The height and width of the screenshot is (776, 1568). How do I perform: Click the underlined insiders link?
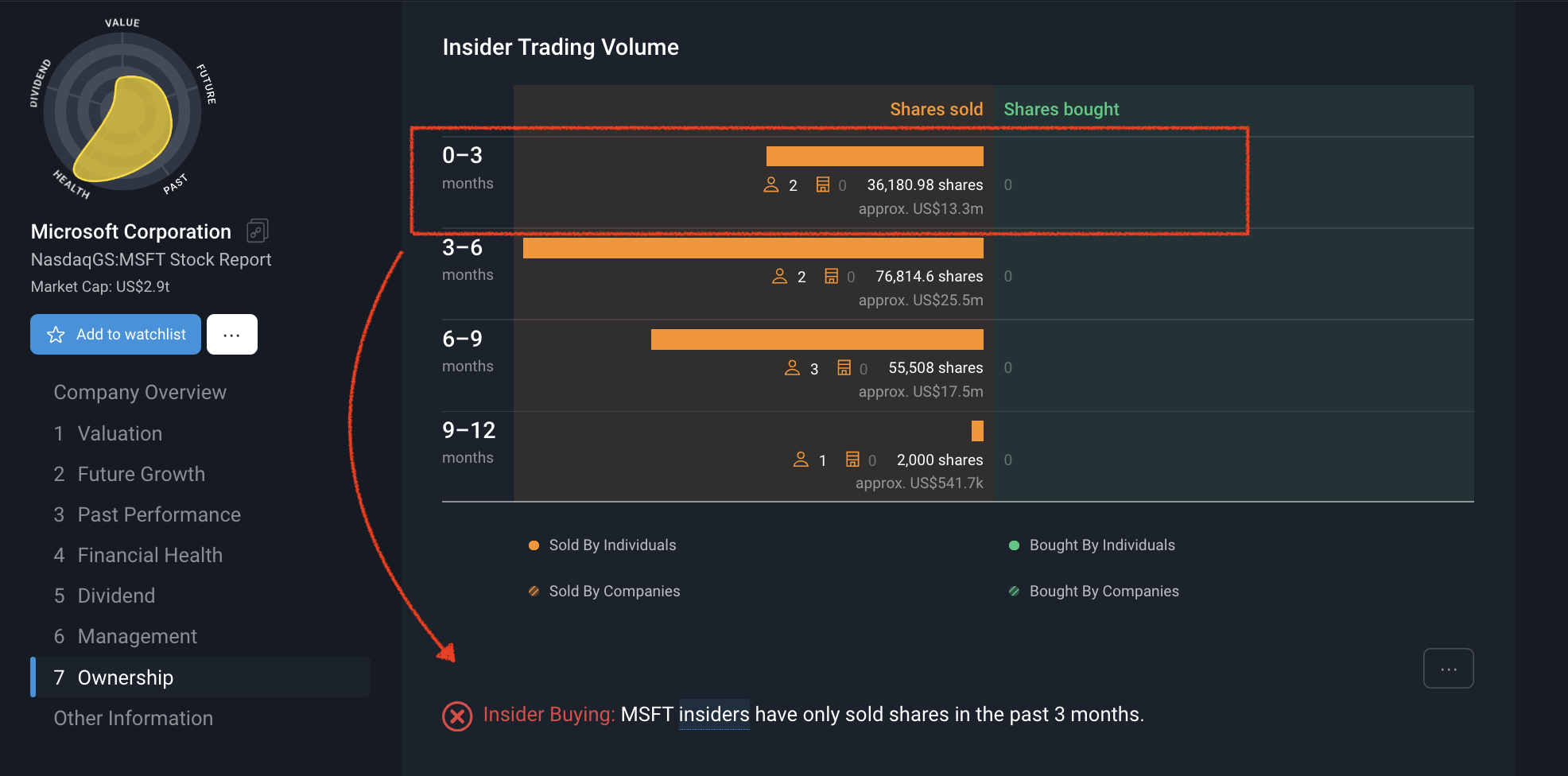713,714
